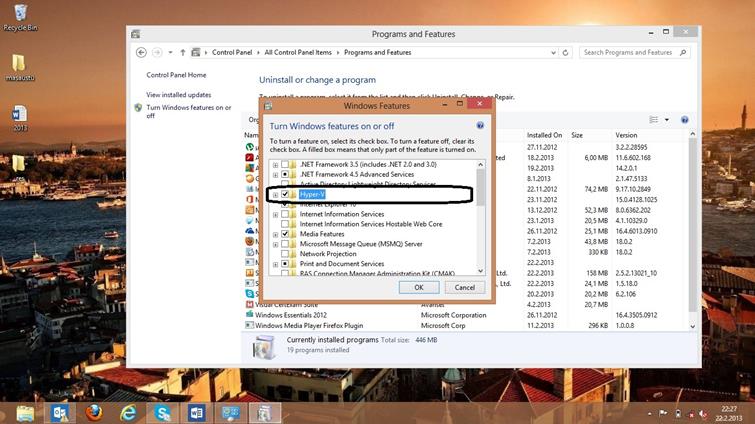Open help in Windows Features dialog
This screenshot has width=755, height=424.
tap(480, 126)
